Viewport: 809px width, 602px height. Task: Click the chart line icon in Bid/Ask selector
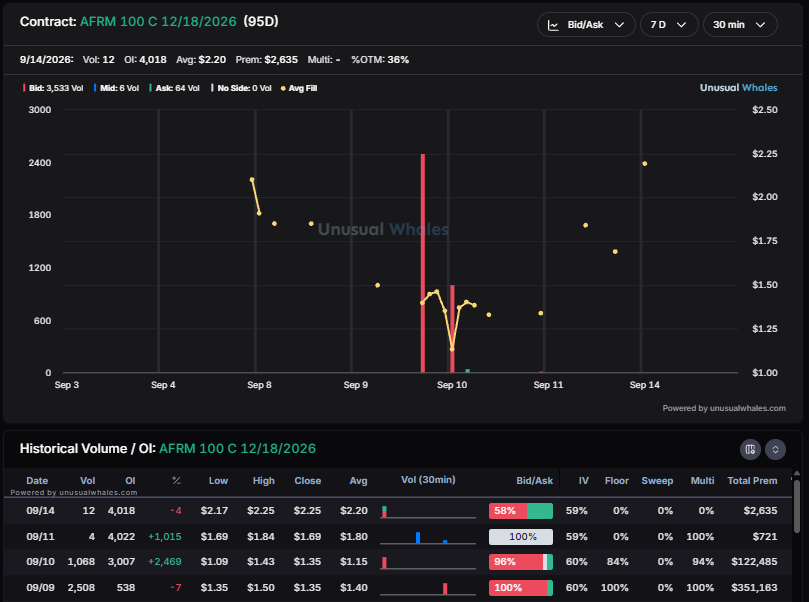coord(553,25)
